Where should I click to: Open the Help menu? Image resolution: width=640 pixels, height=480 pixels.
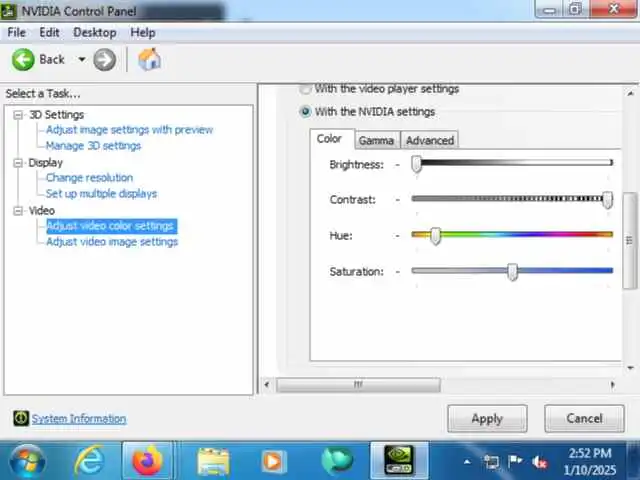click(143, 32)
